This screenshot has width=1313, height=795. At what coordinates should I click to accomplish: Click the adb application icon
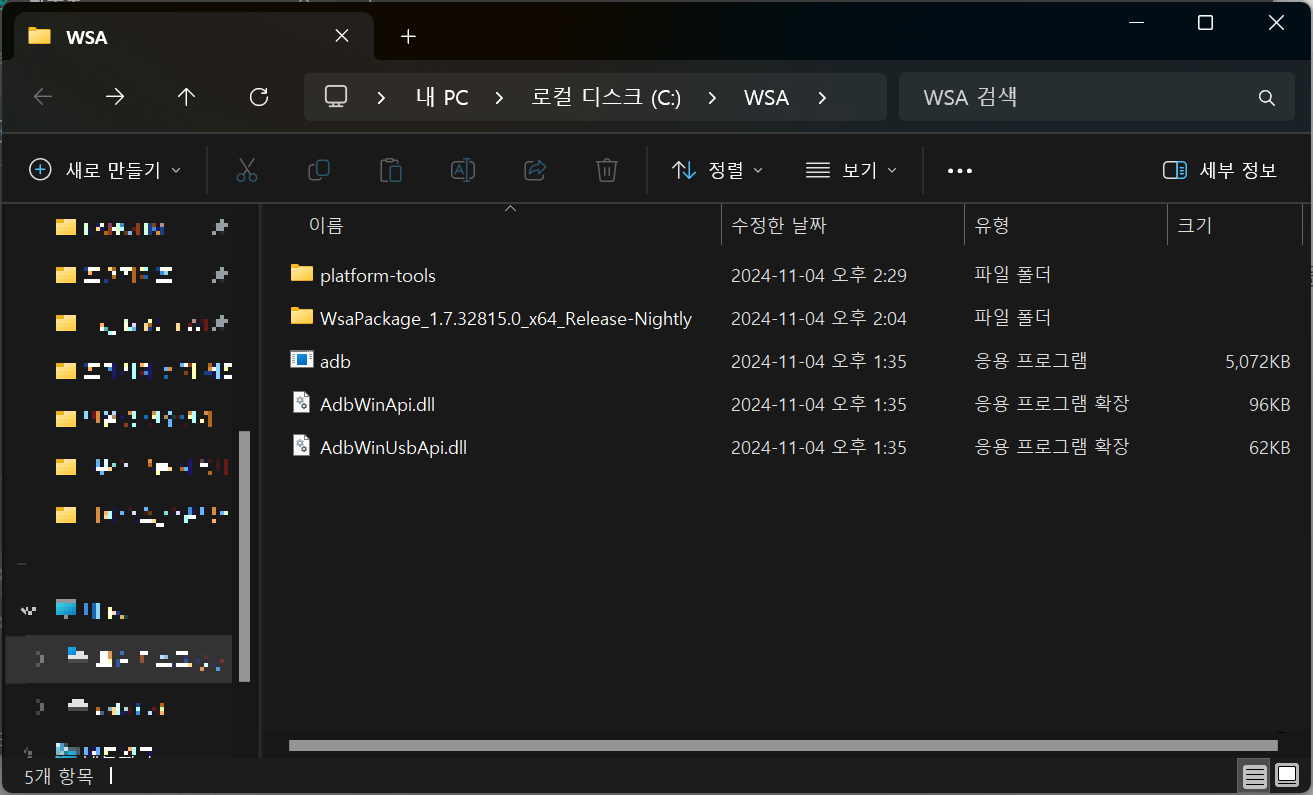[301, 360]
